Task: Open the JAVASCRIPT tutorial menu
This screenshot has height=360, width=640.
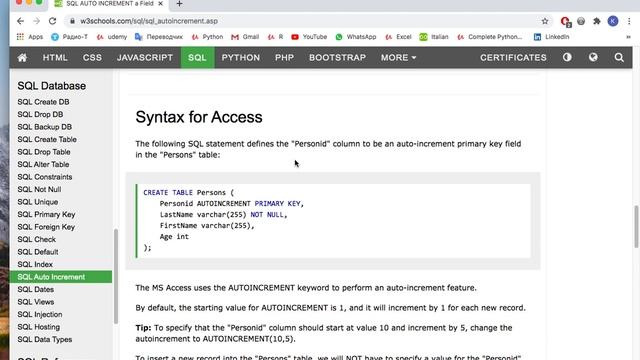Action: (145, 58)
